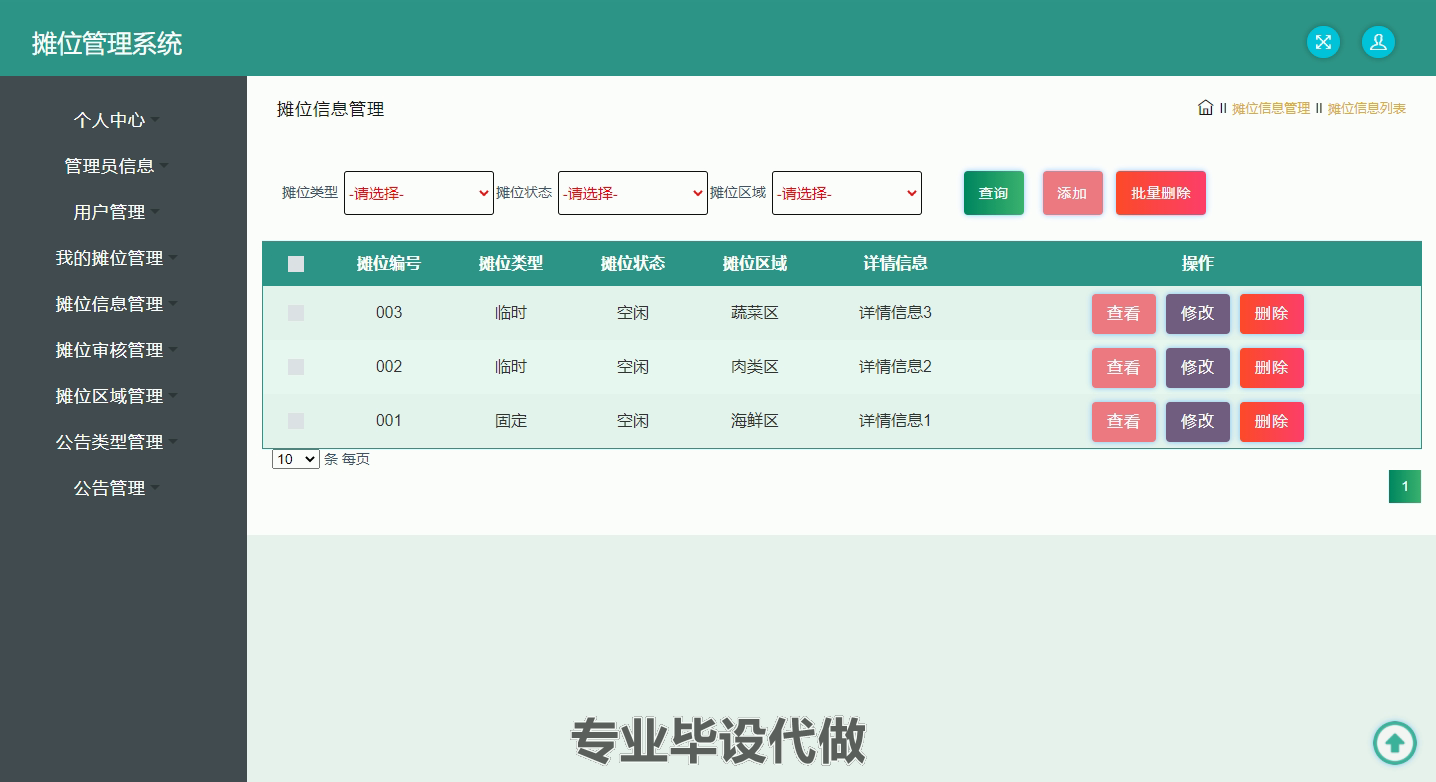Image resolution: width=1436 pixels, height=782 pixels.
Task: Select the cell 详情信息1
Action: tap(896, 421)
